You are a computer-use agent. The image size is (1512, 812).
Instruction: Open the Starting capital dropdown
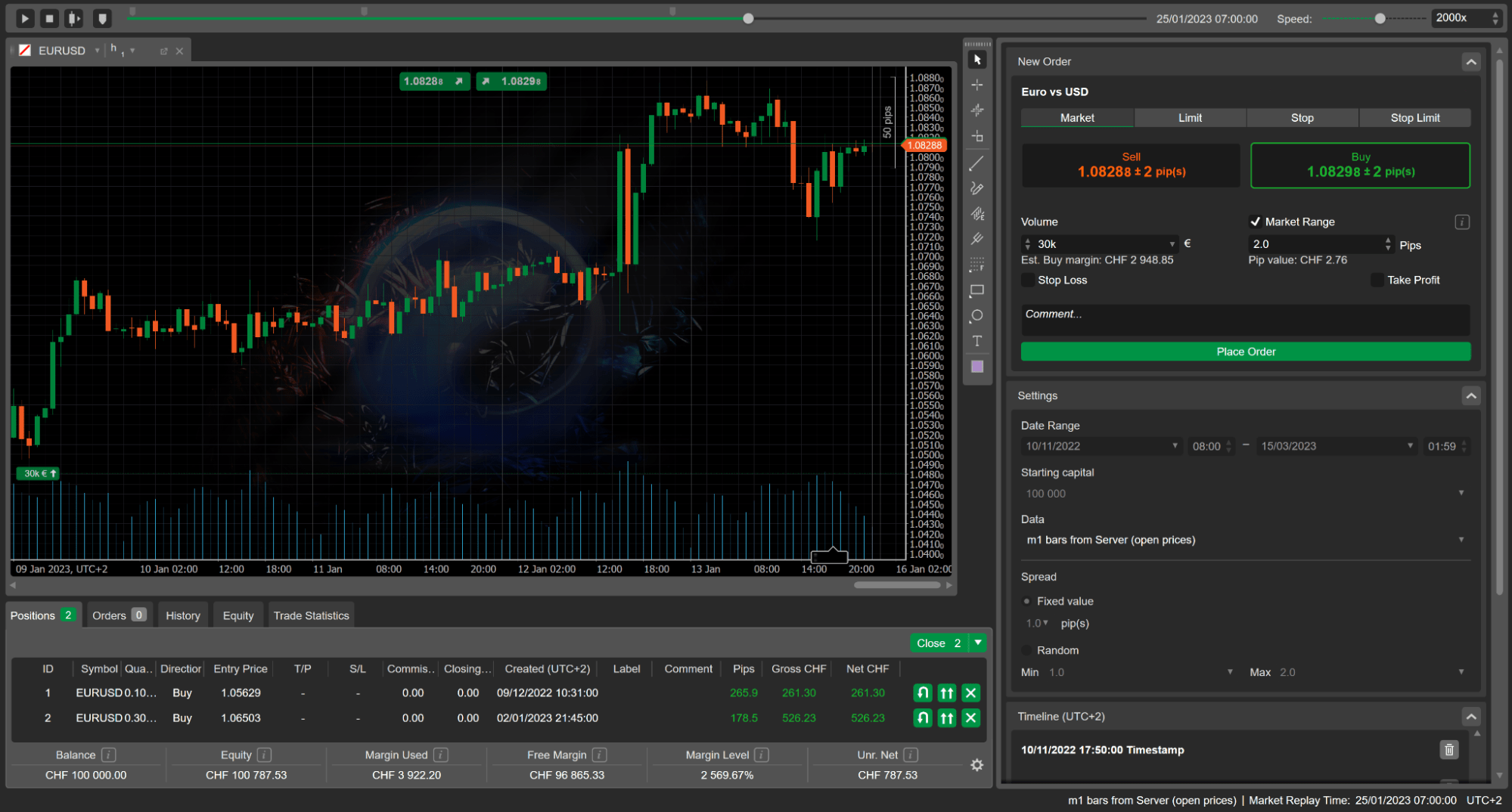1245,493
